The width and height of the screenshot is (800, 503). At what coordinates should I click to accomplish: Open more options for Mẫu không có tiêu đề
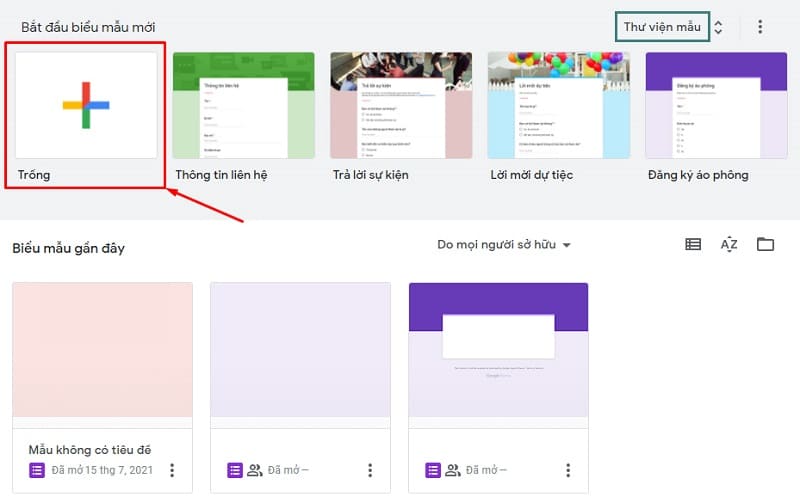[x=172, y=470]
